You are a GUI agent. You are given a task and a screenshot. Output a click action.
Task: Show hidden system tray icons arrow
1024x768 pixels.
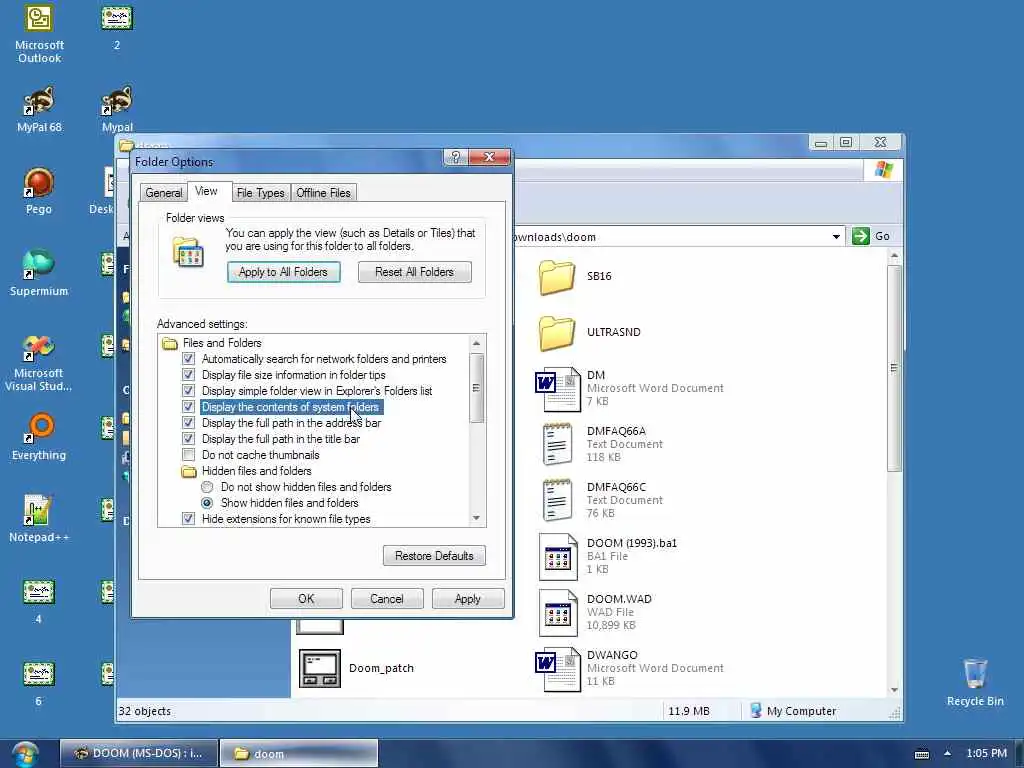[947, 753]
